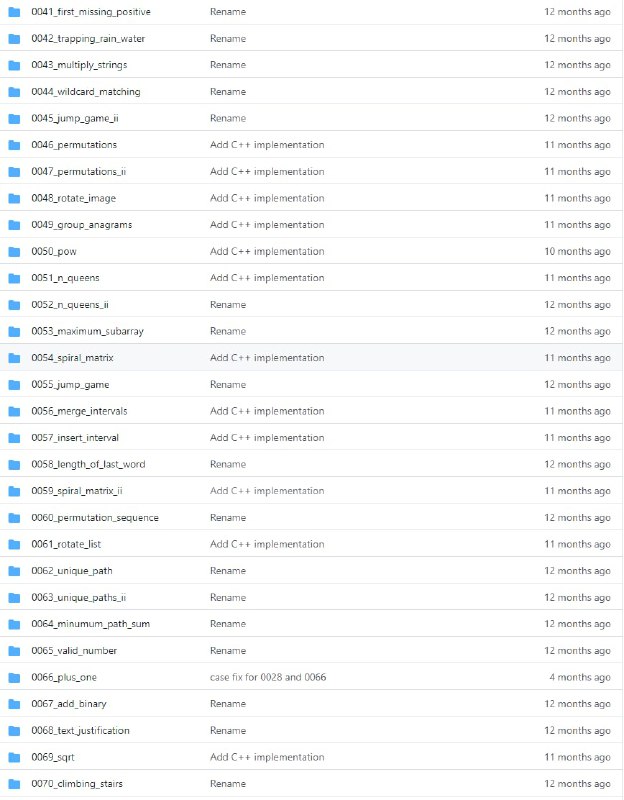Click '4 months ago' timestamp for 0066_plus_one
624x800 pixels.
tap(579, 677)
